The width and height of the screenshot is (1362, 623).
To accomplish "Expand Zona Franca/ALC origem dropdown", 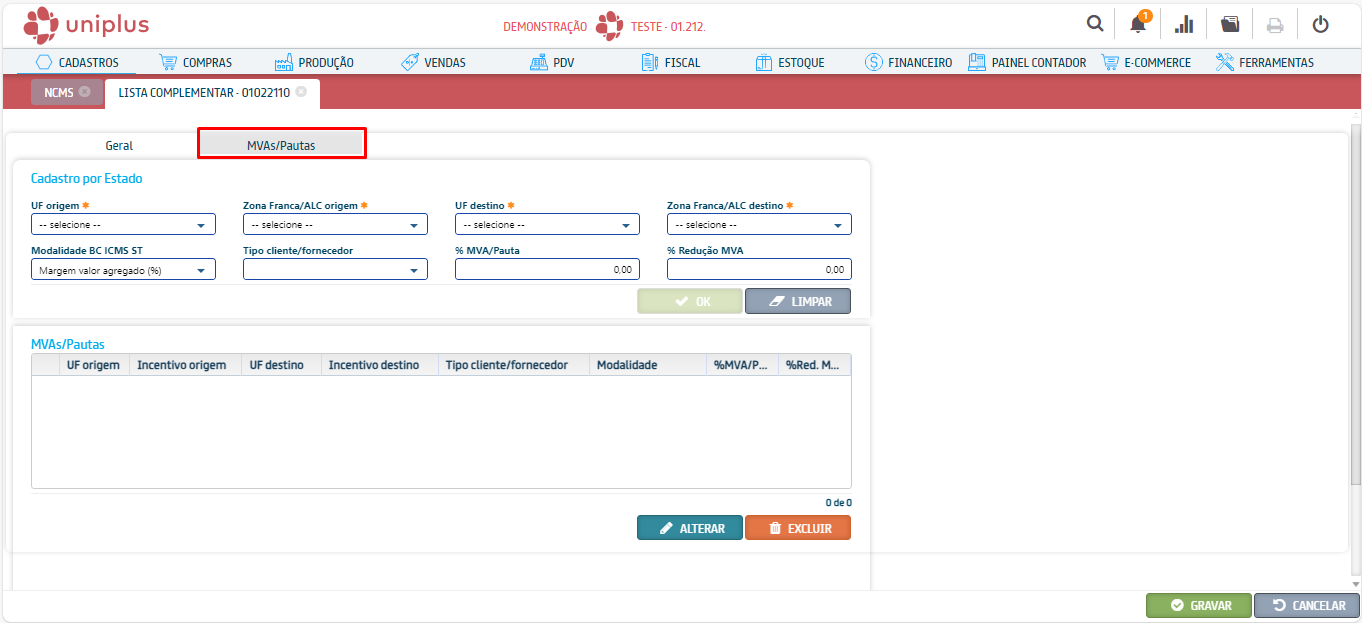I will pos(335,224).
